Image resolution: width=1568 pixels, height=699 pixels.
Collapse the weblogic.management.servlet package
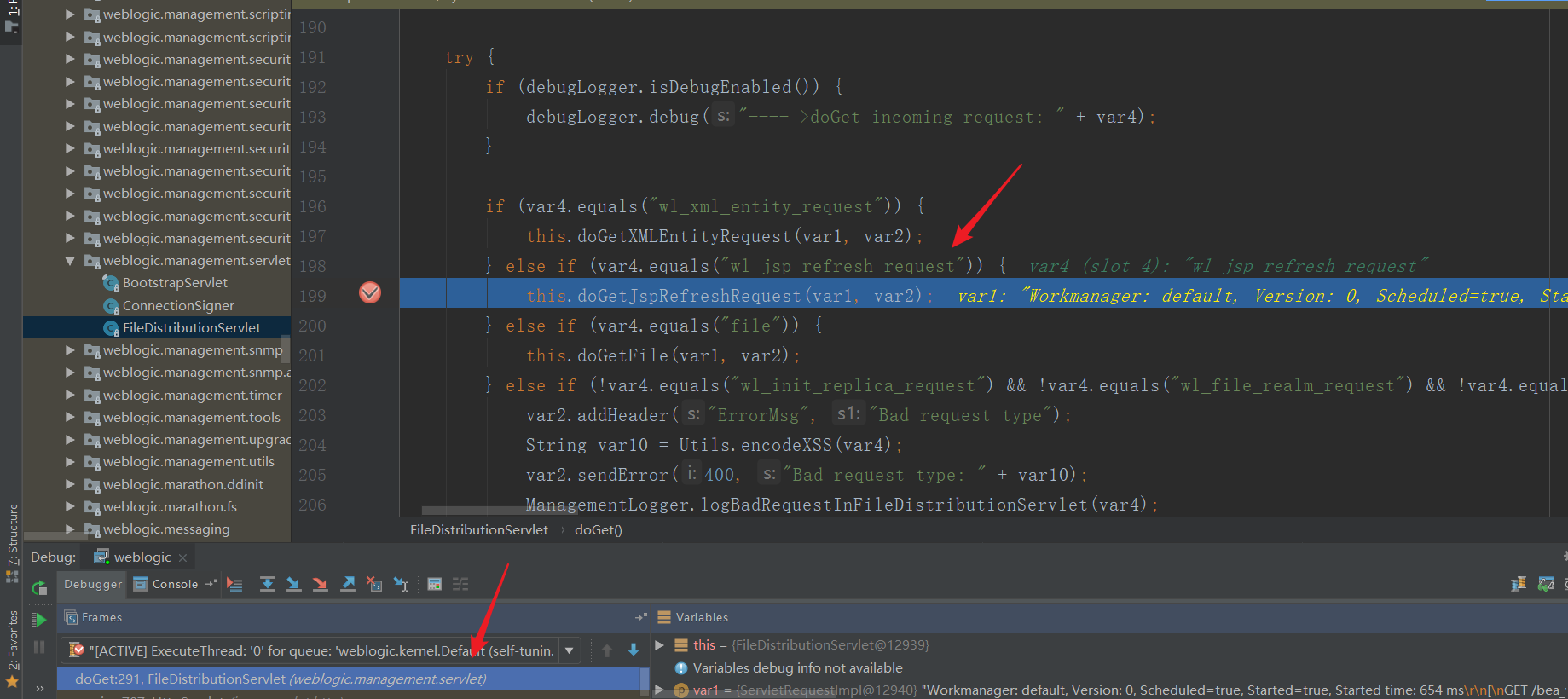(70, 261)
